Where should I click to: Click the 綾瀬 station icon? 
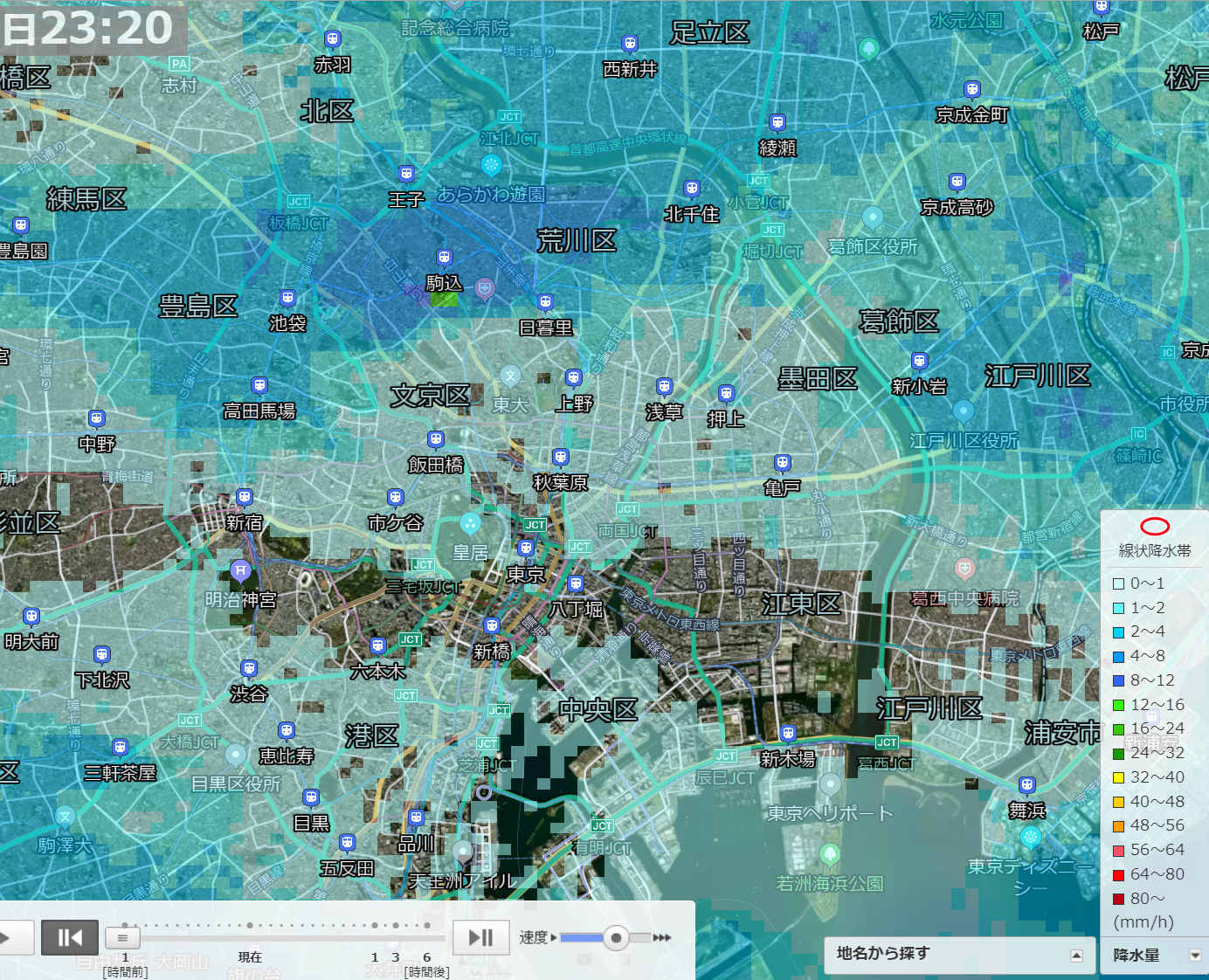(x=777, y=123)
